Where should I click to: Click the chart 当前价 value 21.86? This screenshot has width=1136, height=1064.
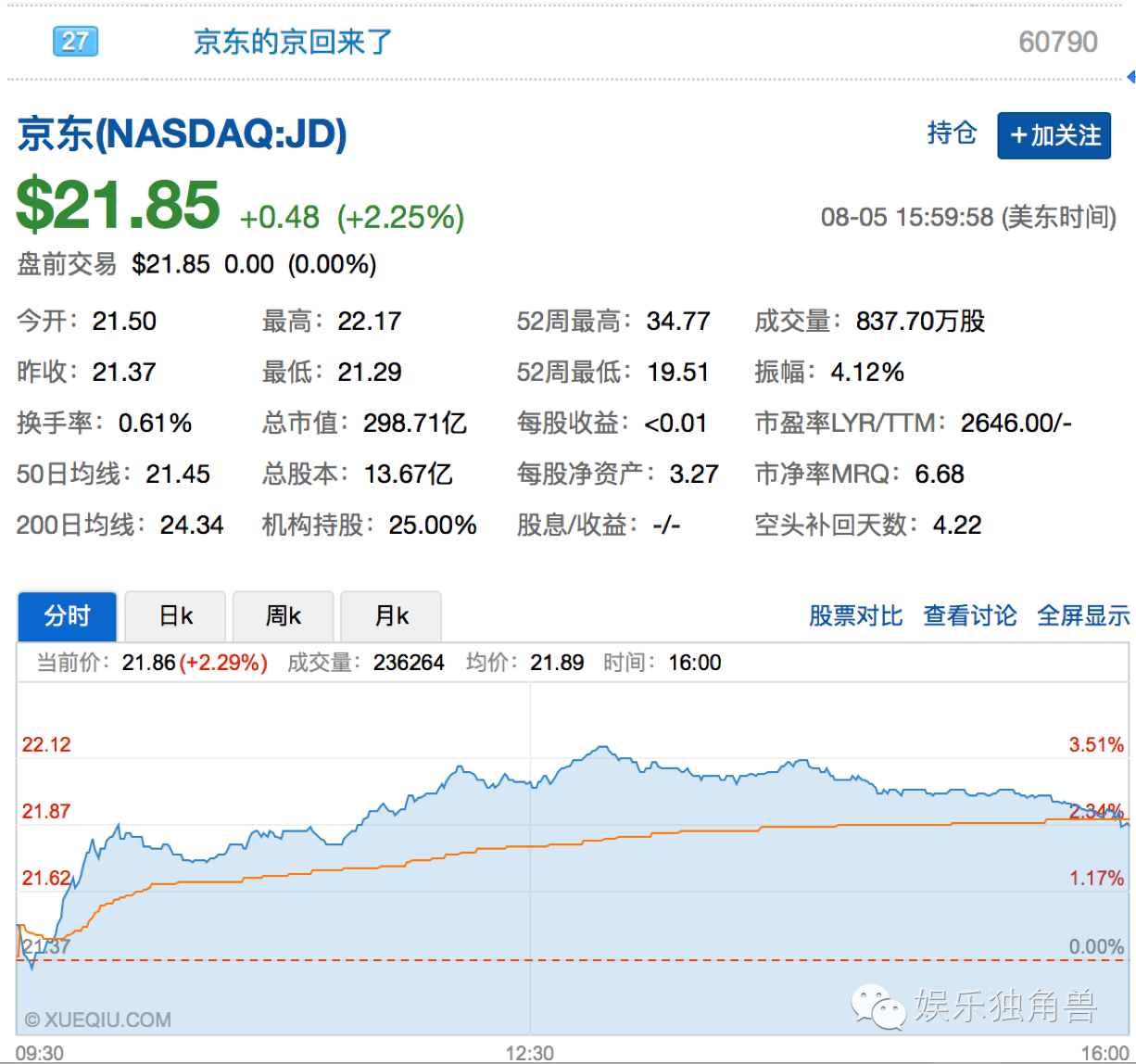(x=148, y=664)
